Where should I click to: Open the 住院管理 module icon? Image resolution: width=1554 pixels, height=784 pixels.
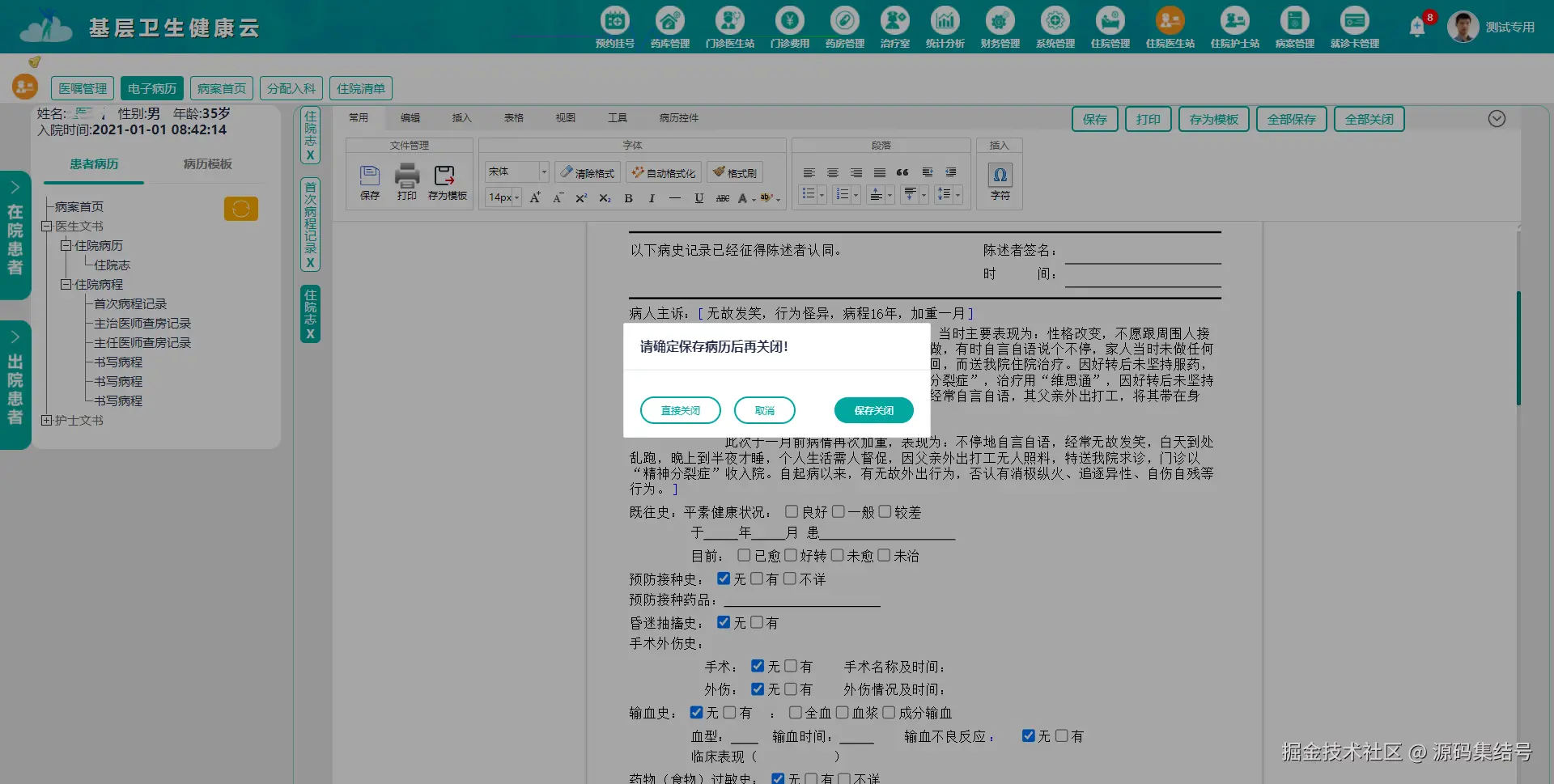(x=1110, y=20)
